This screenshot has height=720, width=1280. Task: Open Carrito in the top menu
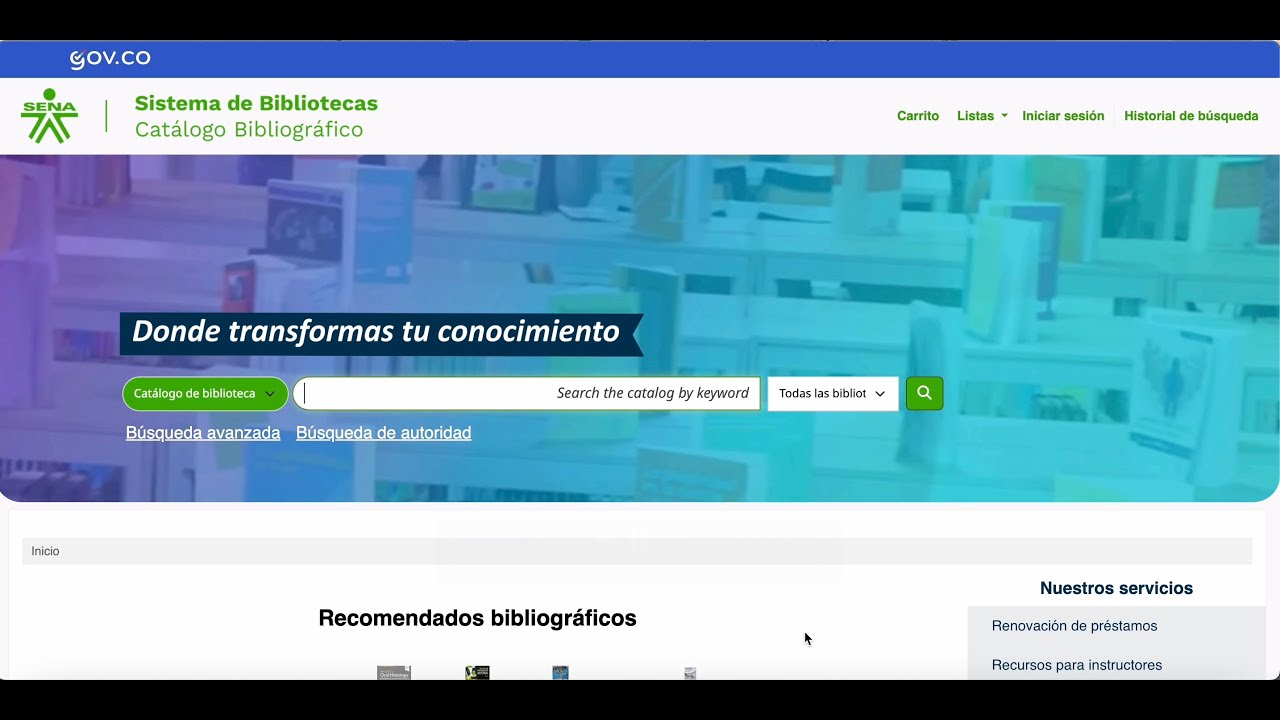click(x=918, y=116)
